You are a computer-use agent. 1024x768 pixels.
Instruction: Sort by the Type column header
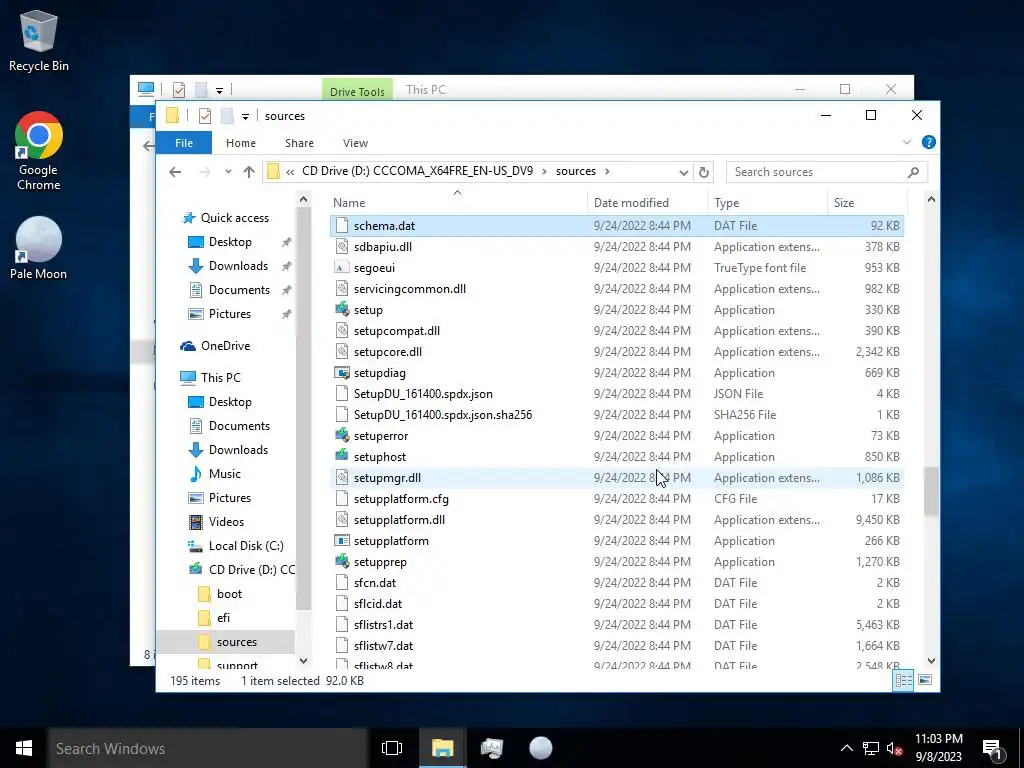(767, 203)
